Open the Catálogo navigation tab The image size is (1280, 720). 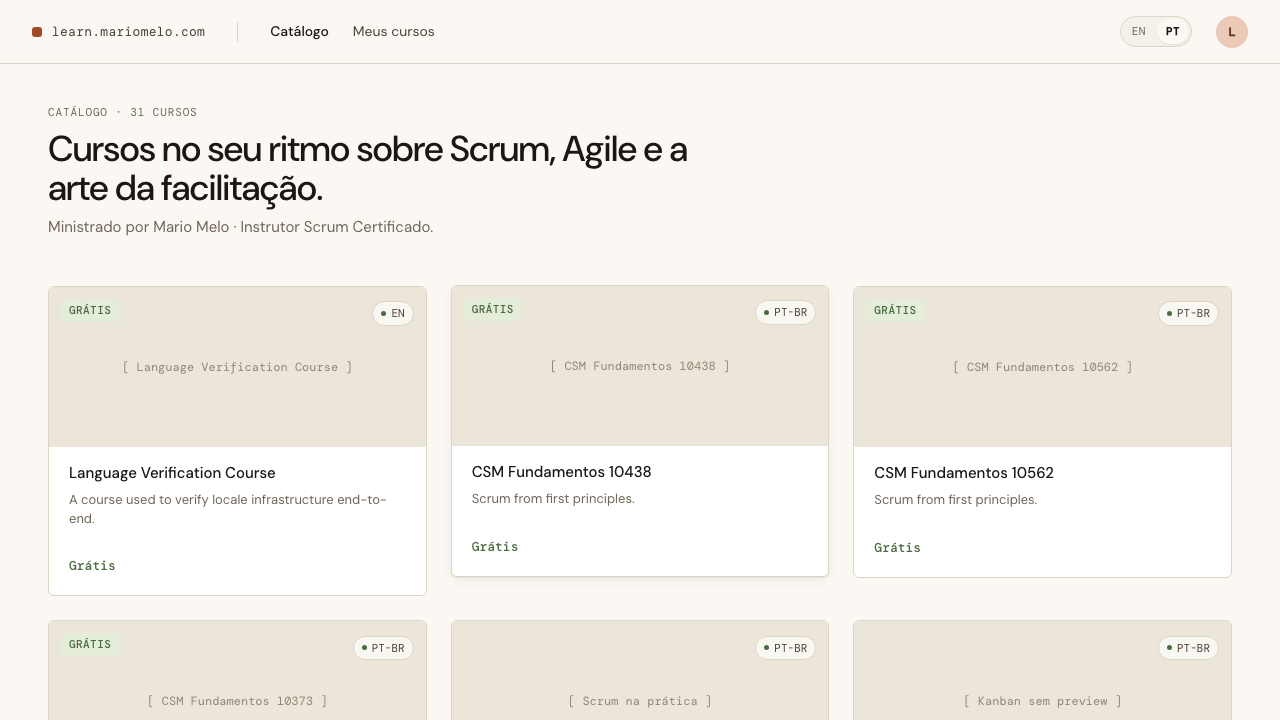coord(299,32)
